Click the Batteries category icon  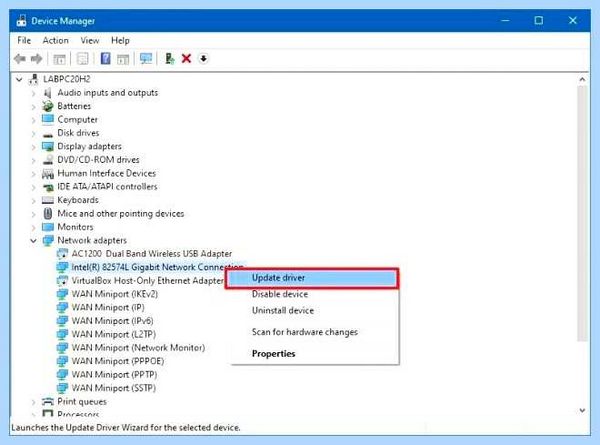click(47, 106)
